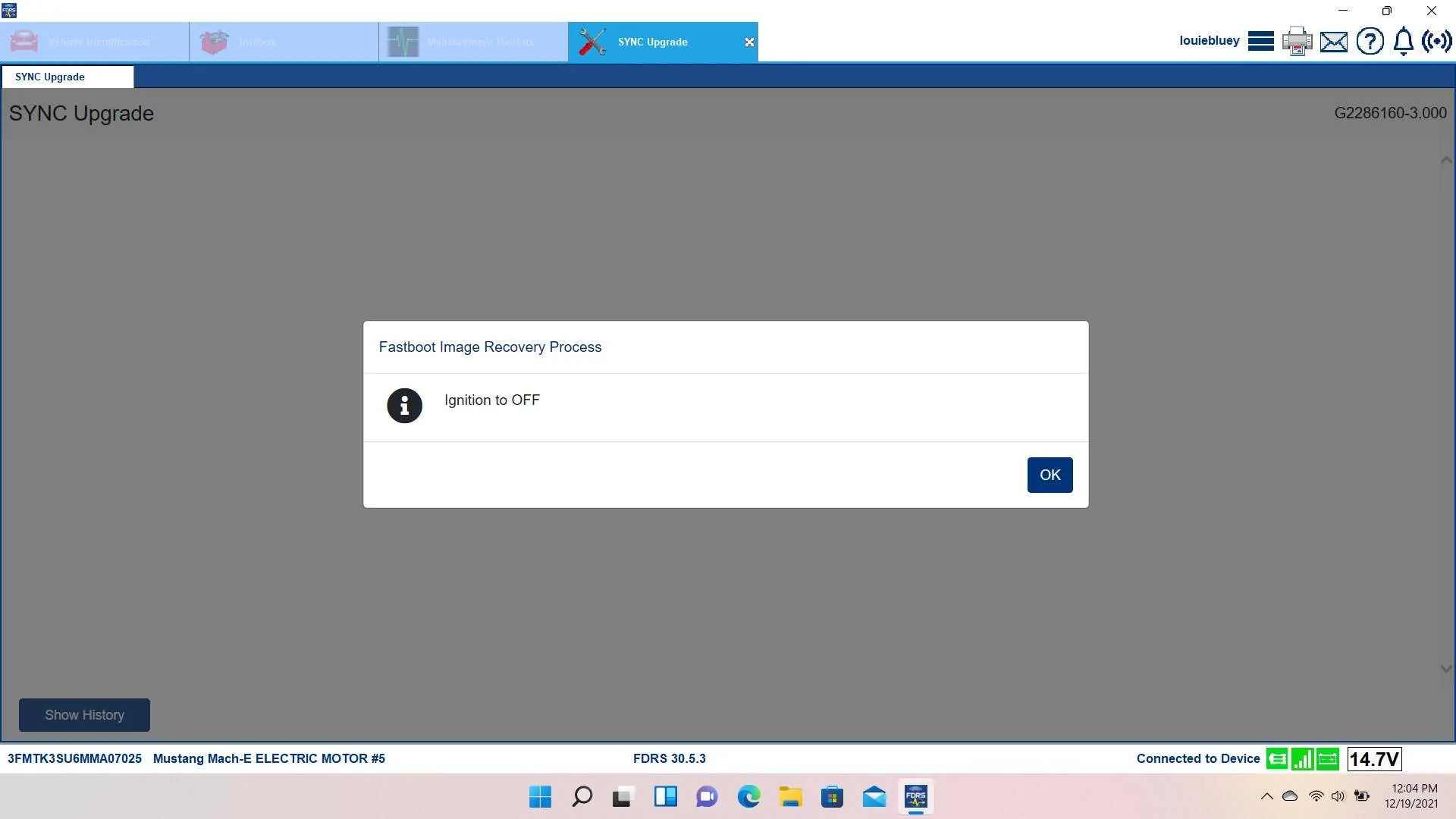
Task: Click the VIN 3FMTK3SU6MMA07025
Action: pyautogui.click(x=74, y=759)
